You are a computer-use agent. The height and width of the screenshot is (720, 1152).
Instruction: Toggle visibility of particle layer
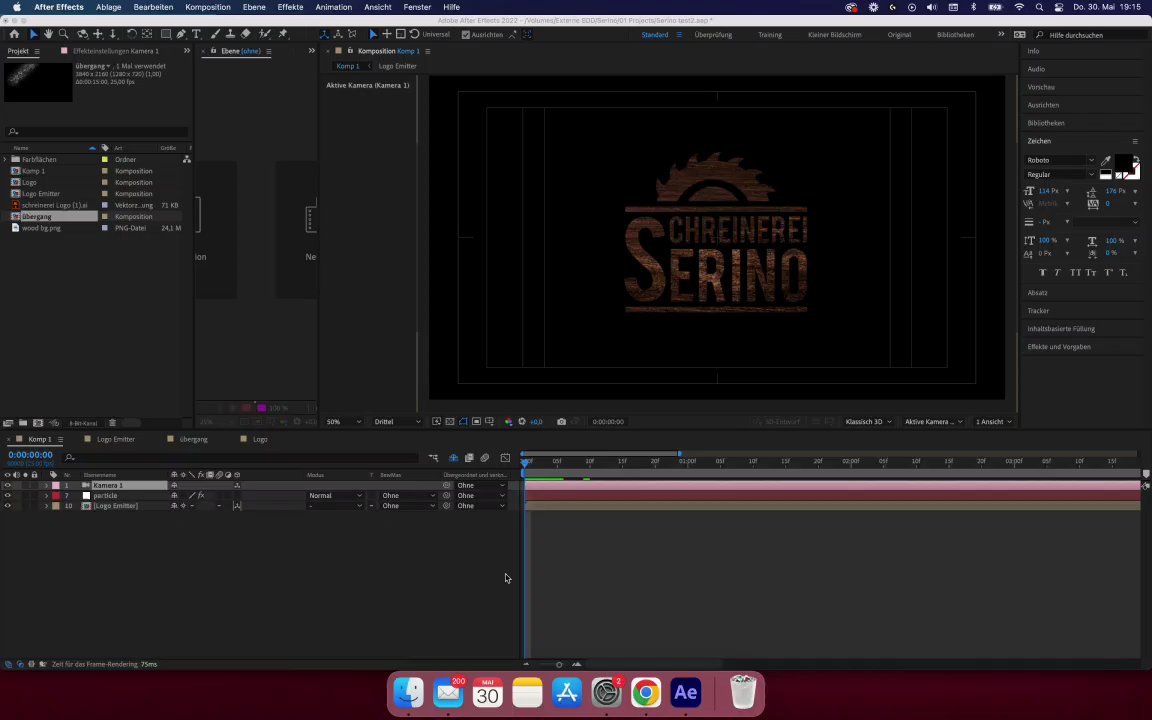8,496
